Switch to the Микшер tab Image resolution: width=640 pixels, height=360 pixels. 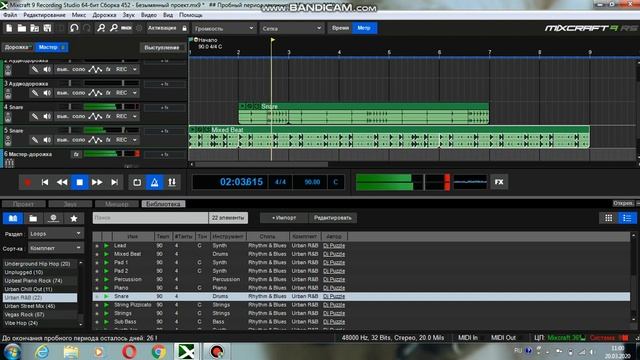pos(117,204)
